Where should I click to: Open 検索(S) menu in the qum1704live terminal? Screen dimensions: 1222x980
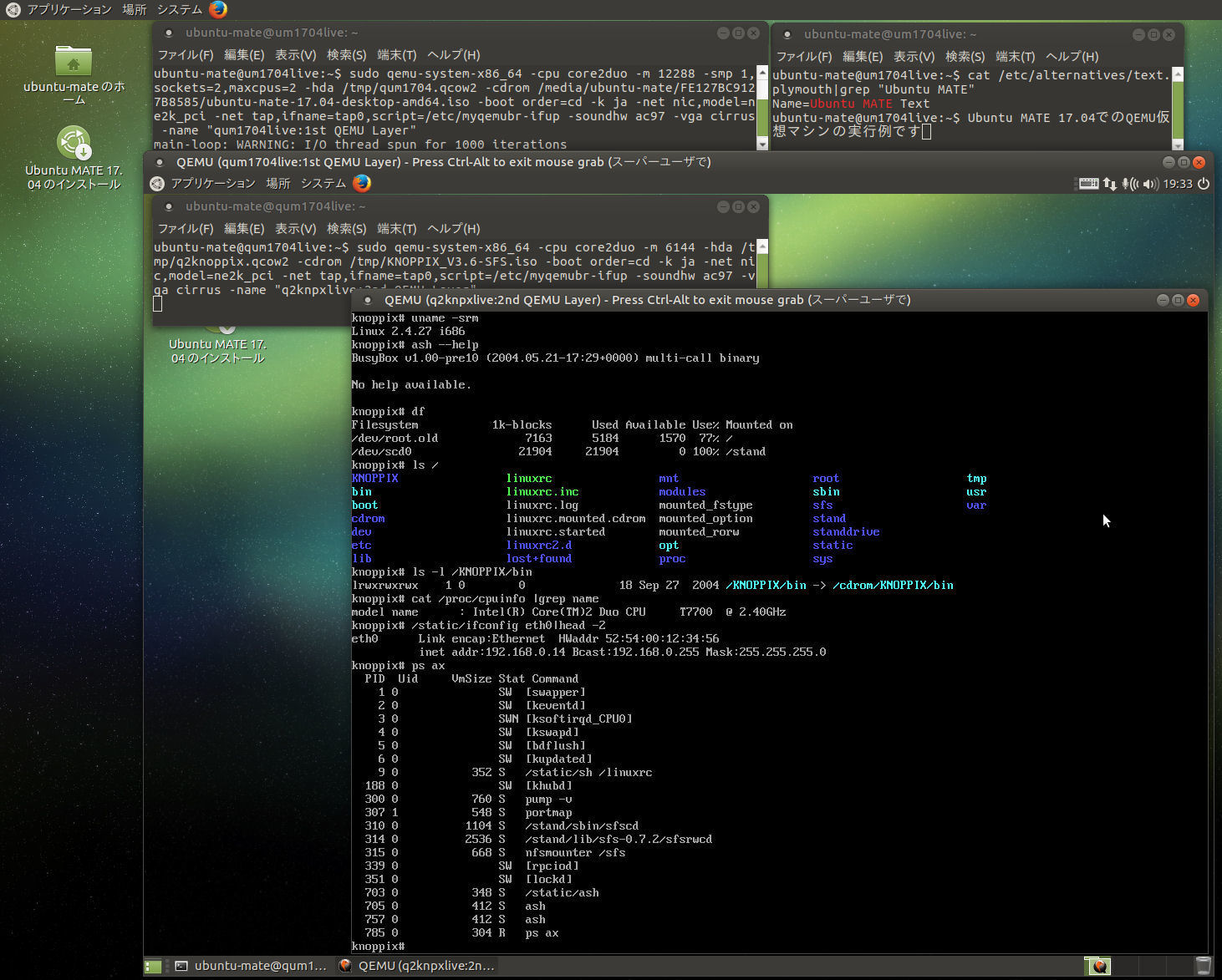coord(347,229)
